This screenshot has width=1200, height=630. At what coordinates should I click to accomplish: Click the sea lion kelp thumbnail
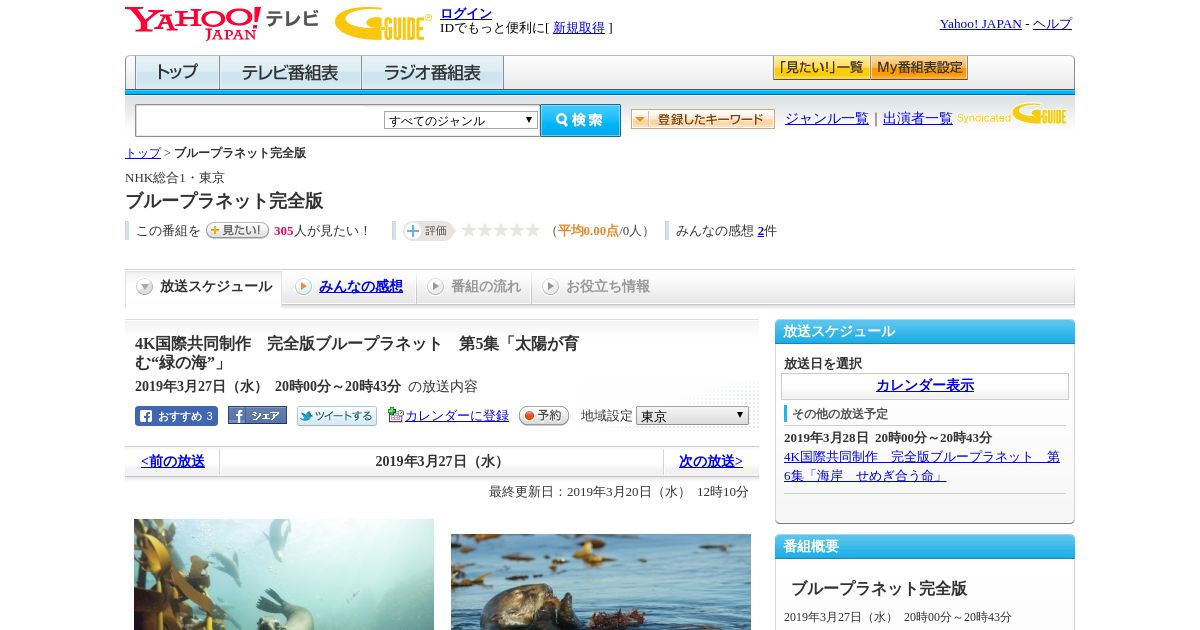pyautogui.click(x=284, y=574)
